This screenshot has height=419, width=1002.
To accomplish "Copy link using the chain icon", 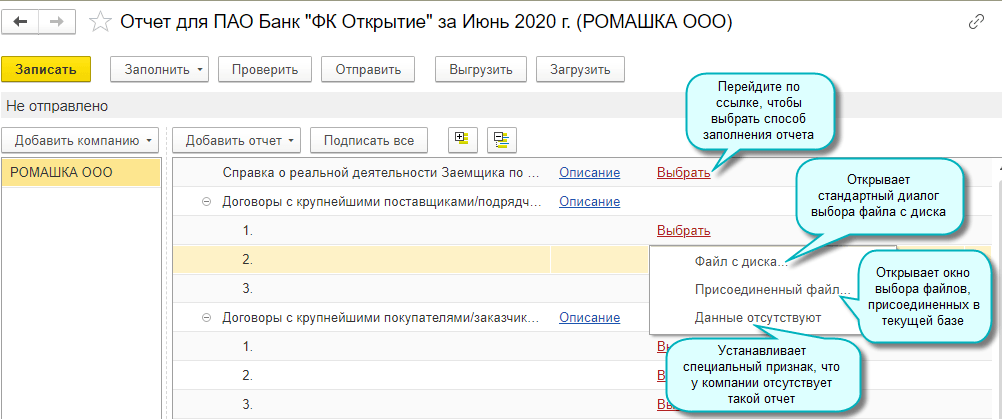I will (976, 22).
